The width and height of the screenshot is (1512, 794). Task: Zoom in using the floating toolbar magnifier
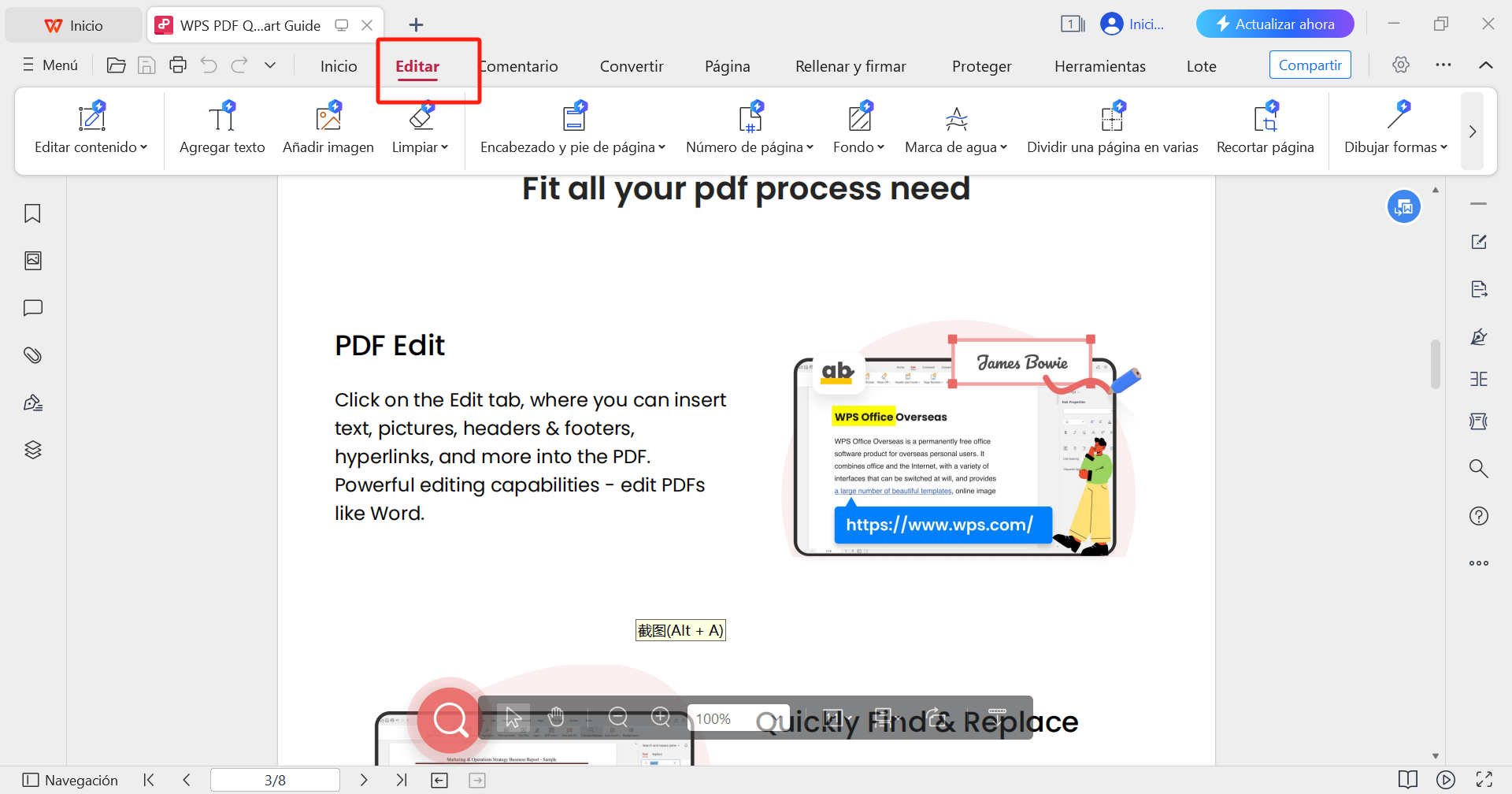(x=661, y=717)
